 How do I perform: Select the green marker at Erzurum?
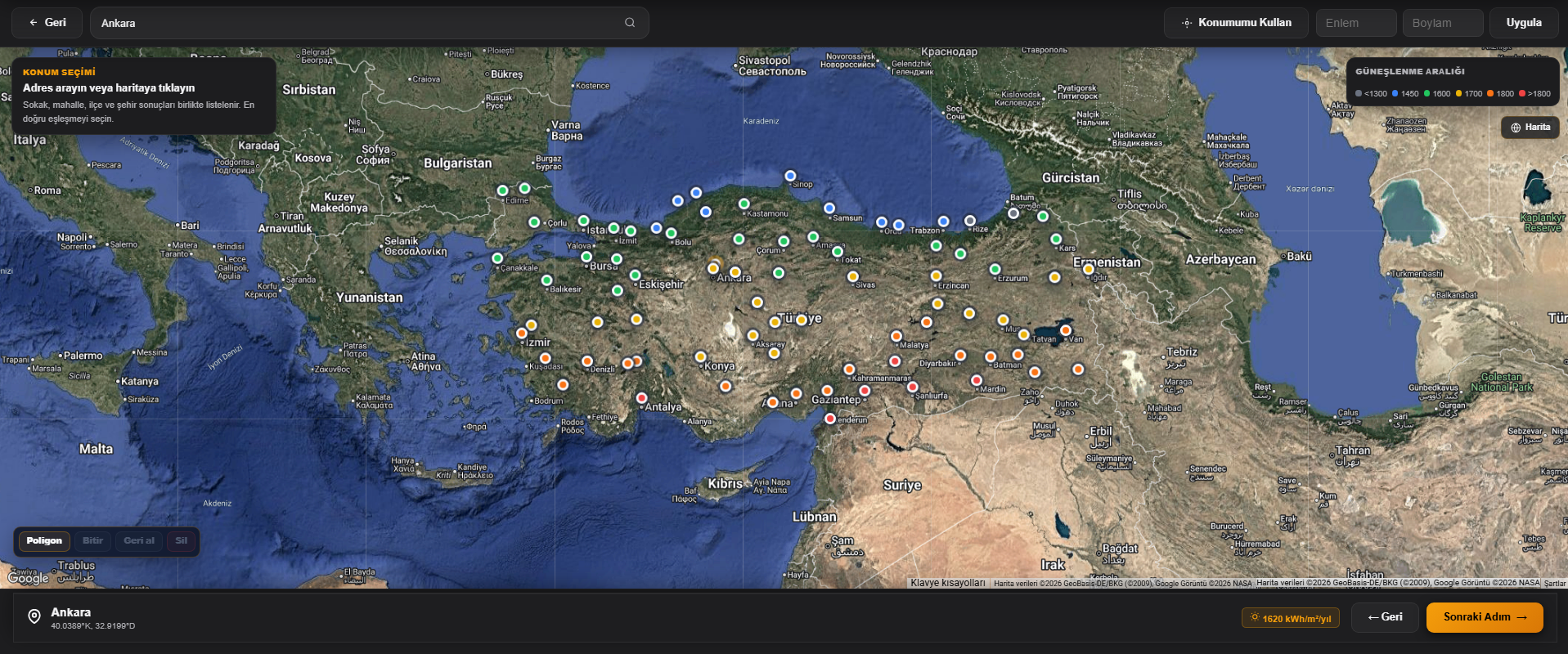click(995, 269)
